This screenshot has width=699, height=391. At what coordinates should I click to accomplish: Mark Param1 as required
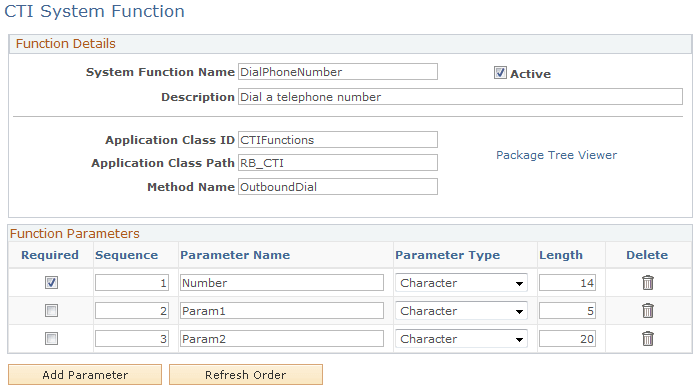[51, 311]
